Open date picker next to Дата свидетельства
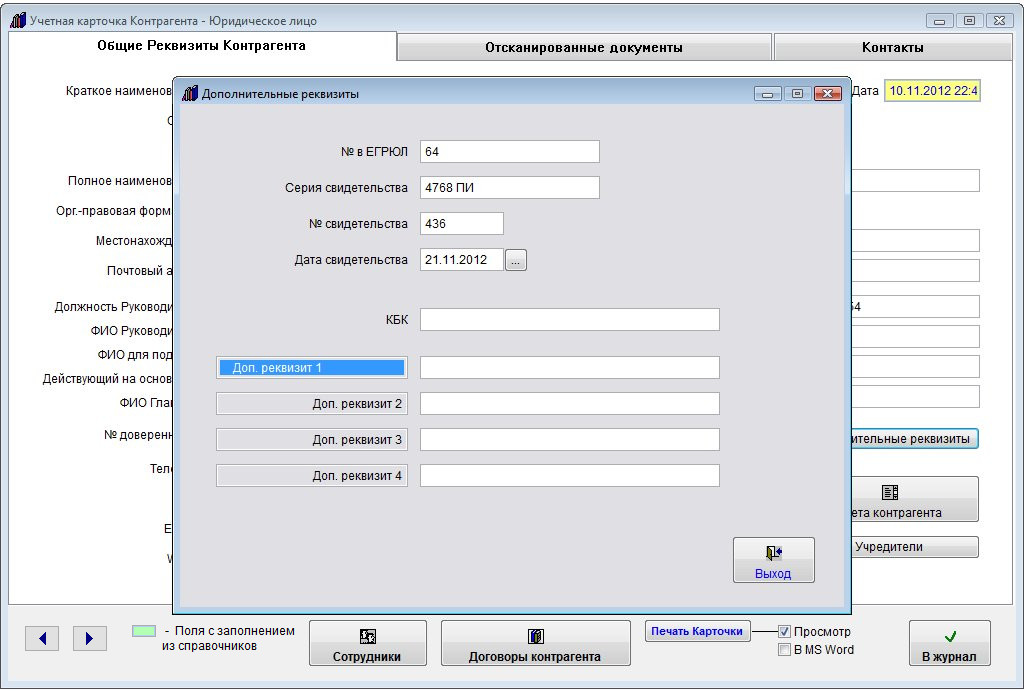 pos(516,260)
